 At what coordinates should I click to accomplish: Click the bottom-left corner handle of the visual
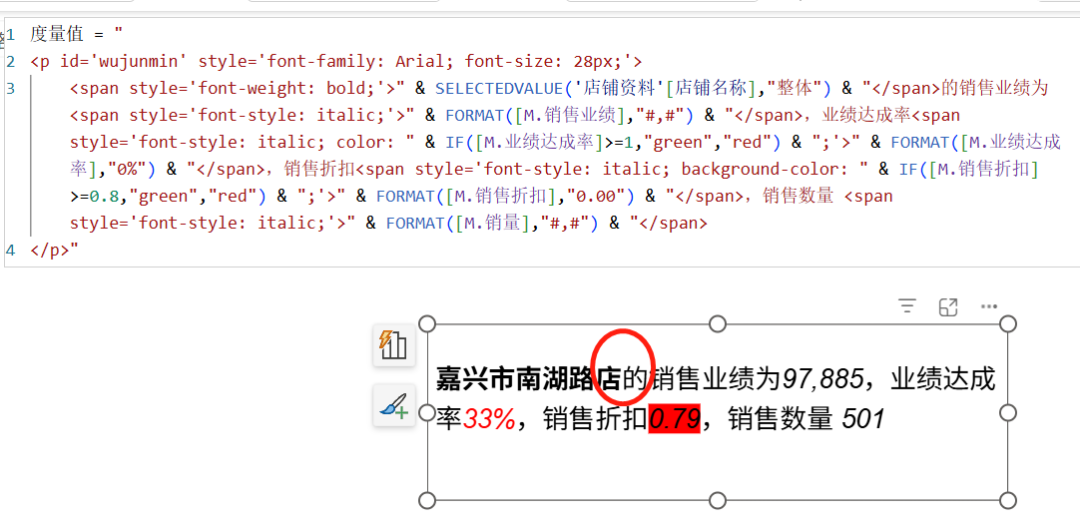[x=427, y=501]
